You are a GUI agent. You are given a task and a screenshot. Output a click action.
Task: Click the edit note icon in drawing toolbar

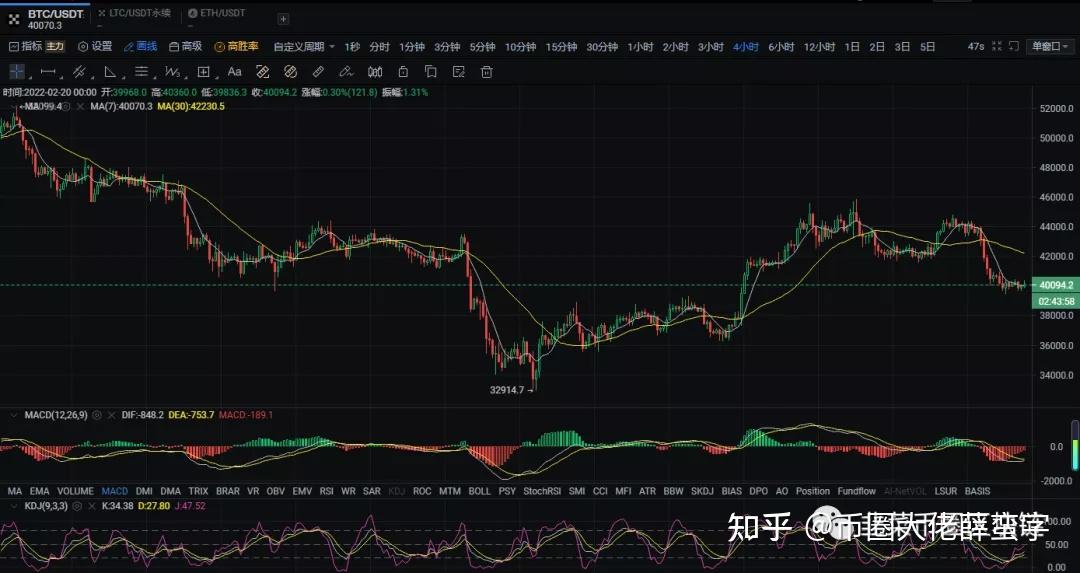click(x=459, y=72)
